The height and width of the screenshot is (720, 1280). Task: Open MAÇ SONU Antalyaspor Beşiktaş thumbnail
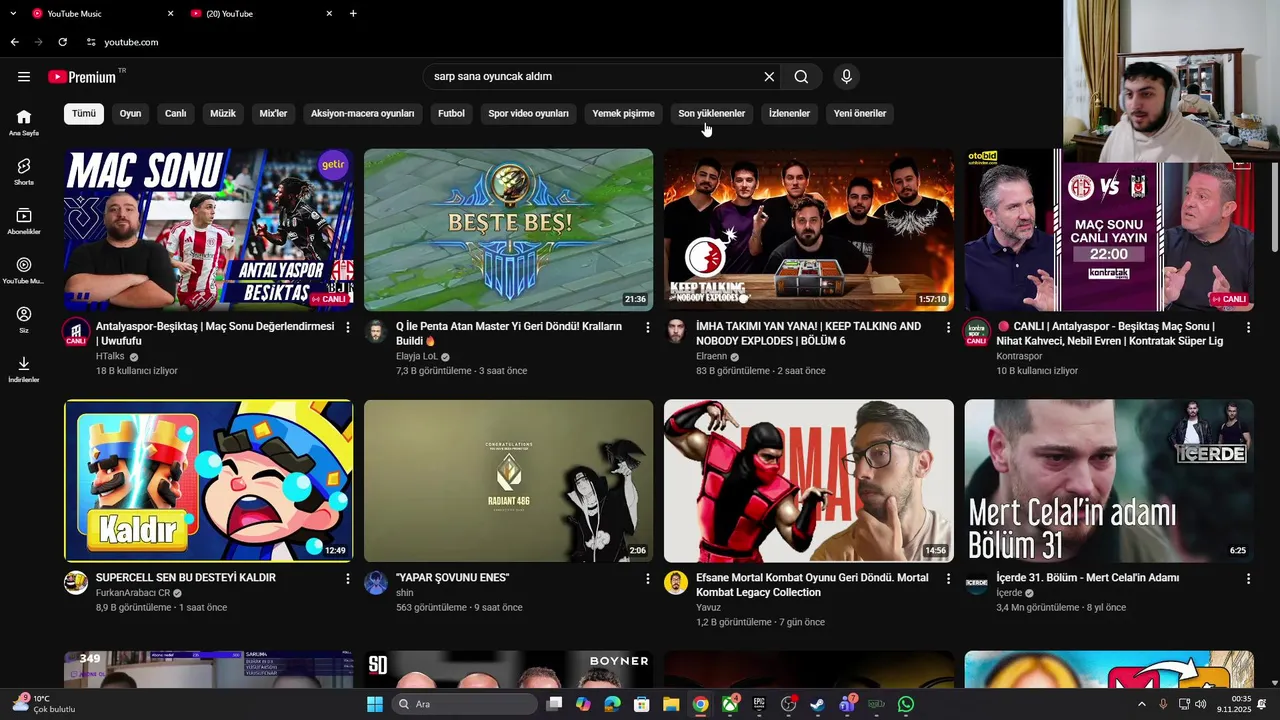click(208, 230)
